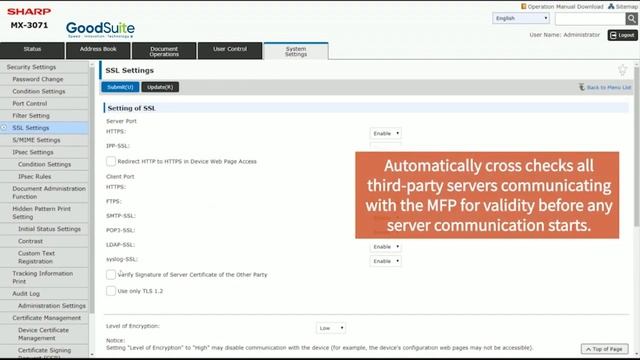Click the GoodSuite logo
Image resolution: width=640 pixels, height=360 pixels.
(100, 29)
